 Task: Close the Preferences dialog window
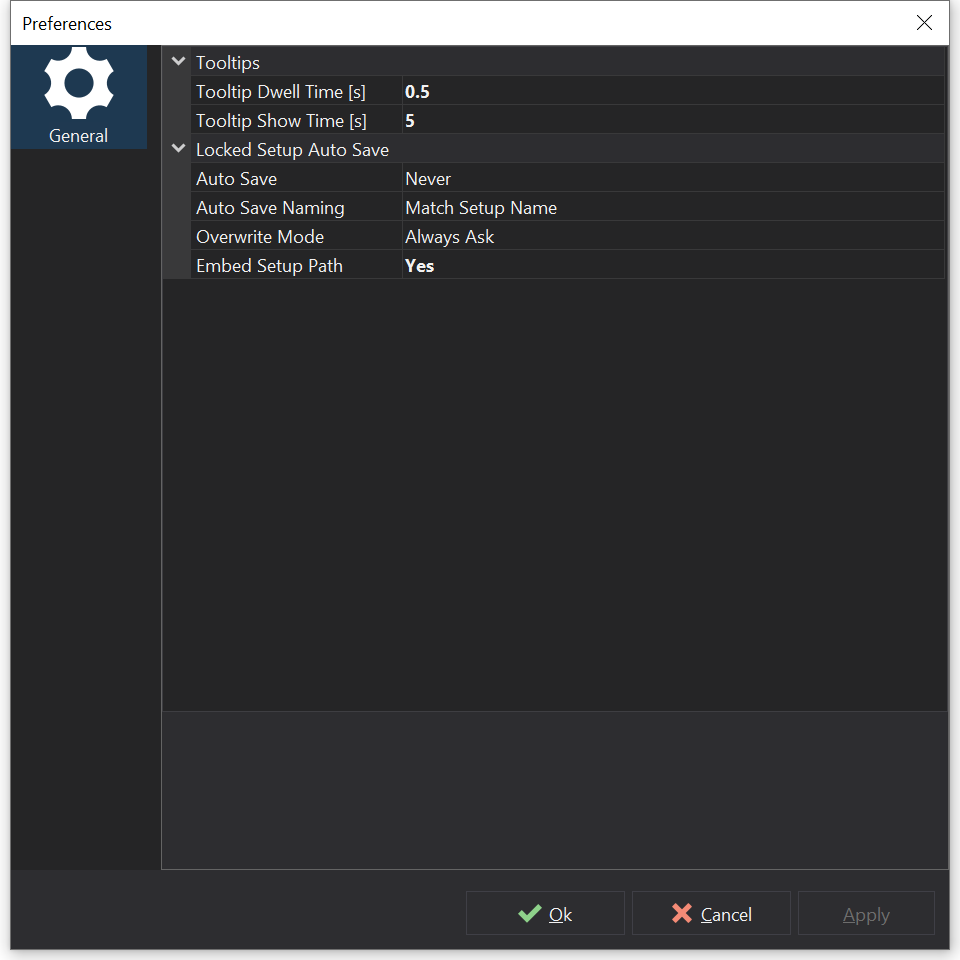click(x=924, y=23)
